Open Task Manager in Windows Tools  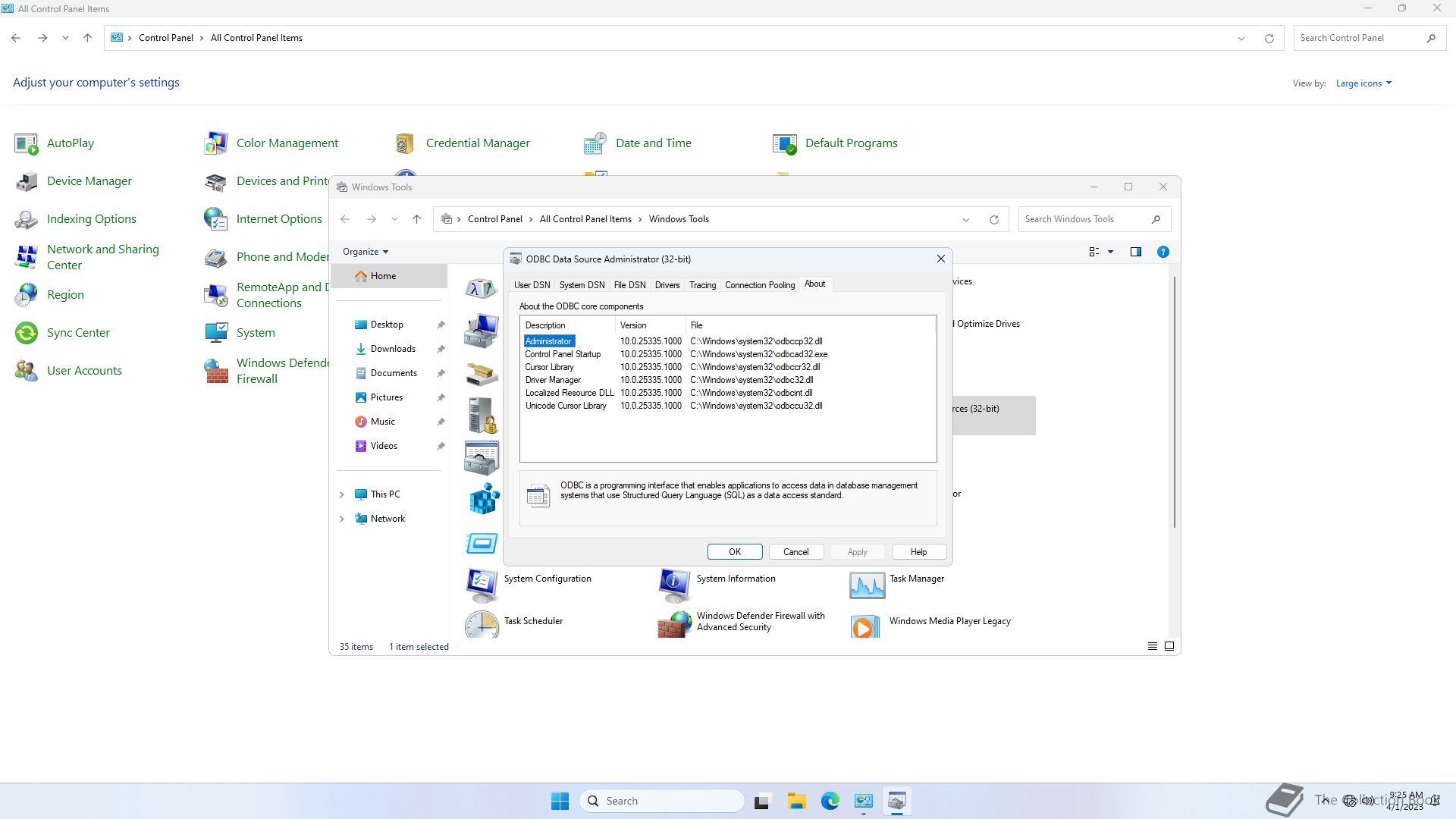[897, 584]
